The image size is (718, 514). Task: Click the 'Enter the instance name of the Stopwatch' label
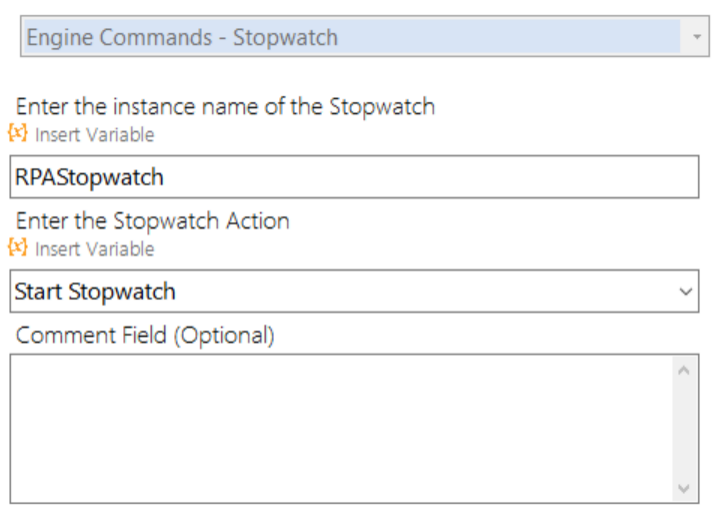225,107
